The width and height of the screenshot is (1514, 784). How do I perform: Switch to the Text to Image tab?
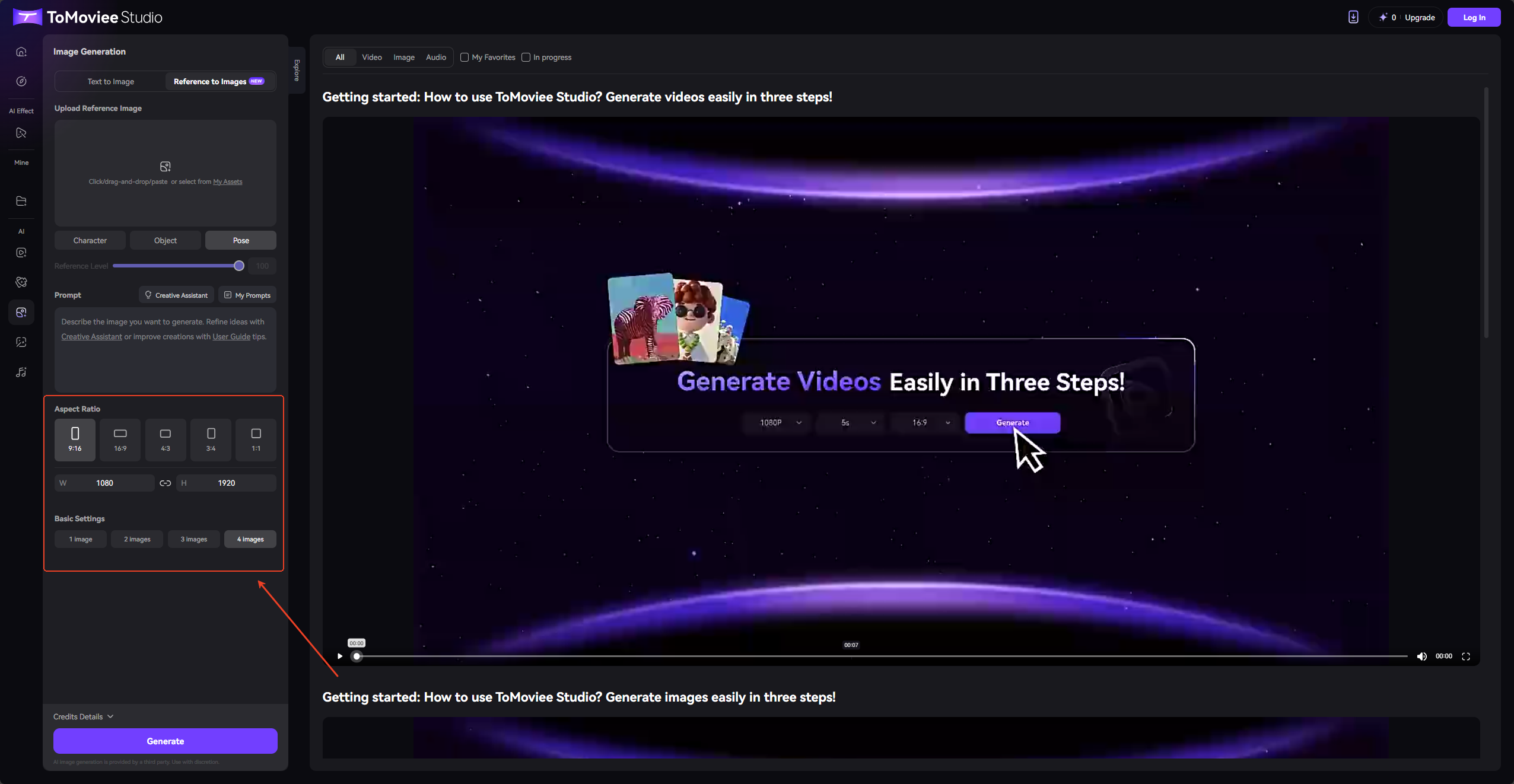coord(111,81)
